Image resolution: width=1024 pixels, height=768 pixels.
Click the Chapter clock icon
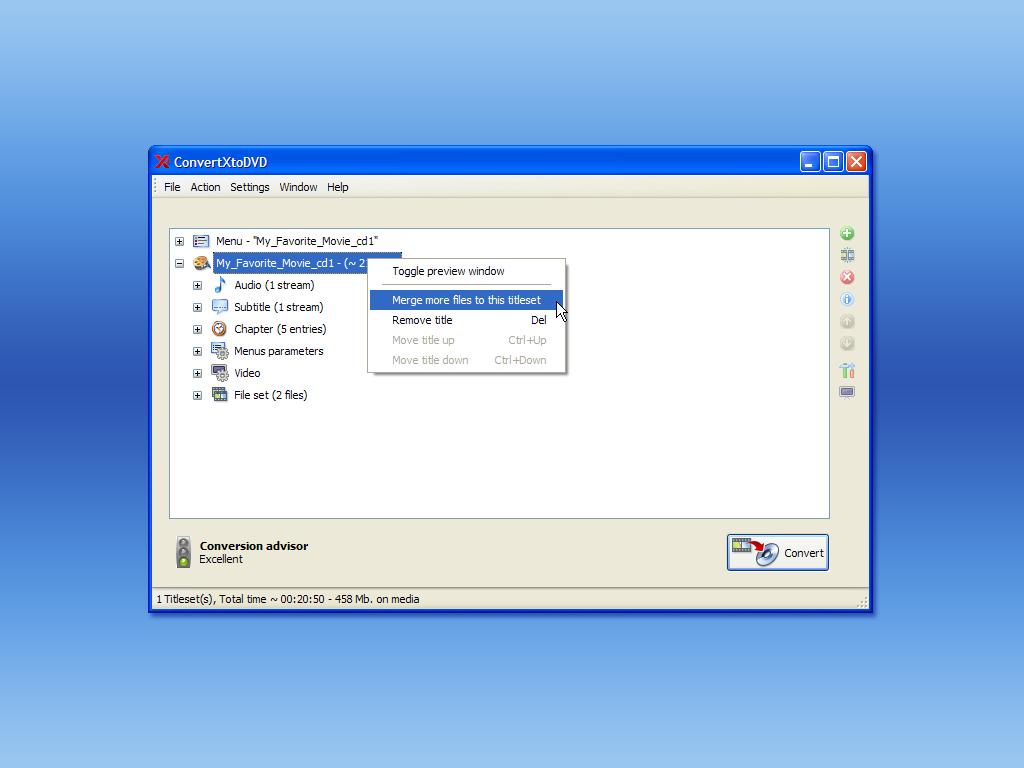[x=220, y=329]
